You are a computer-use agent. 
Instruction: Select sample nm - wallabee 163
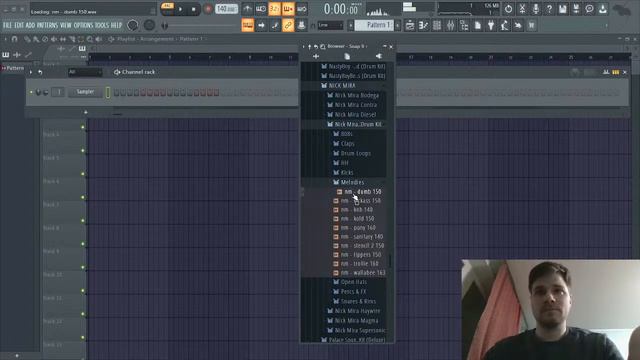point(363,273)
